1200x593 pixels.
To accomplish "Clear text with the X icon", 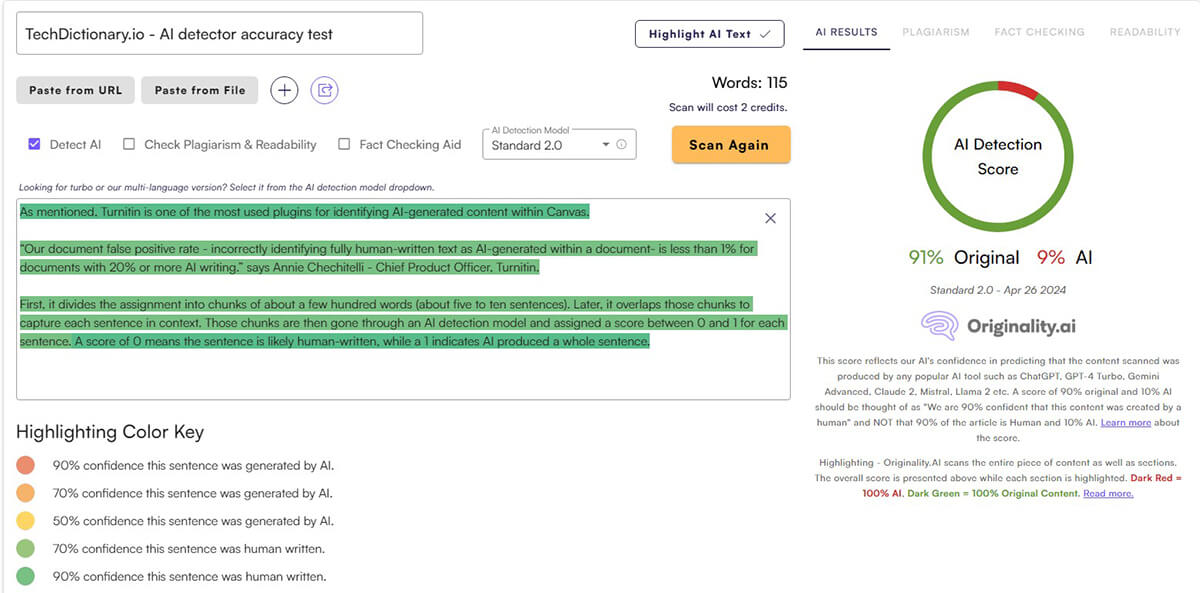I will click(770, 218).
